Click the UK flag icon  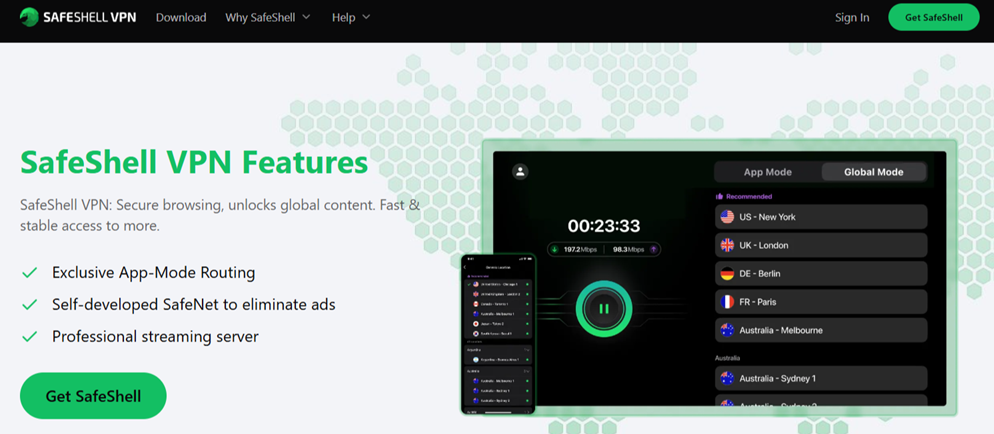tap(727, 245)
